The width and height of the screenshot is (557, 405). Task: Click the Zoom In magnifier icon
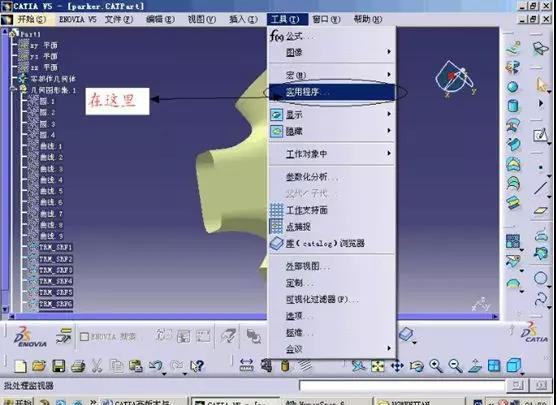pos(436,365)
